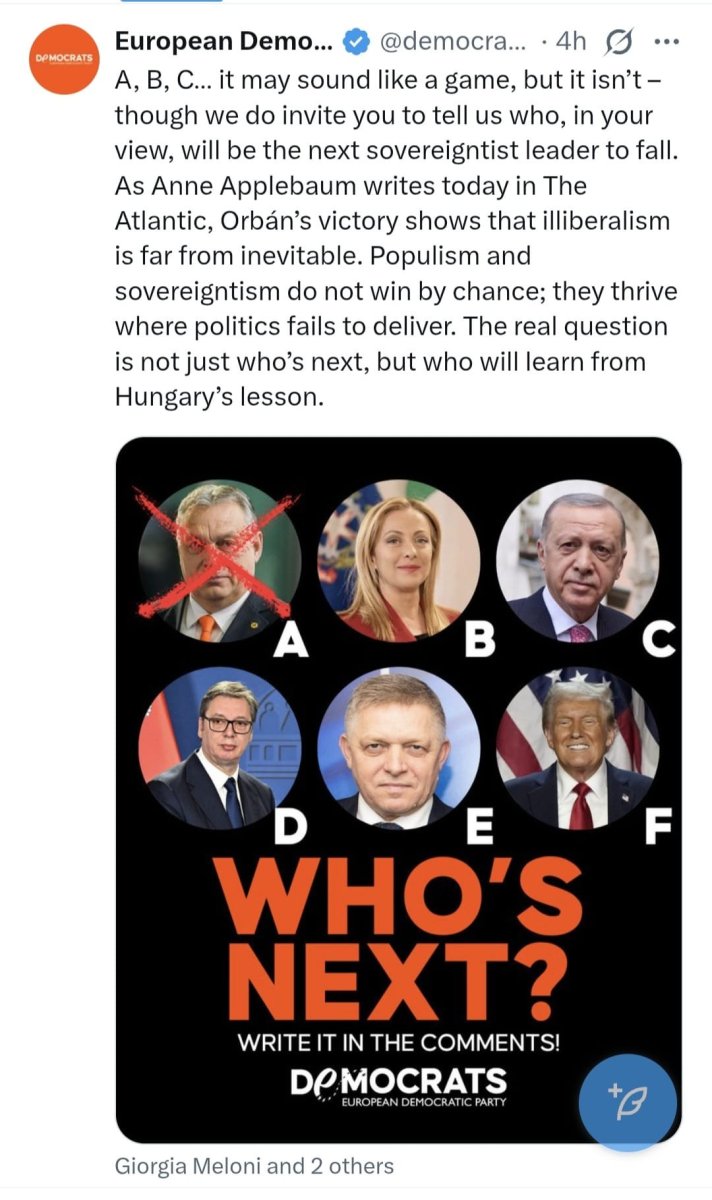The width and height of the screenshot is (712, 1200).
Task: Click the 'Hungary's lesson' closing line
Action: click(x=220, y=396)
